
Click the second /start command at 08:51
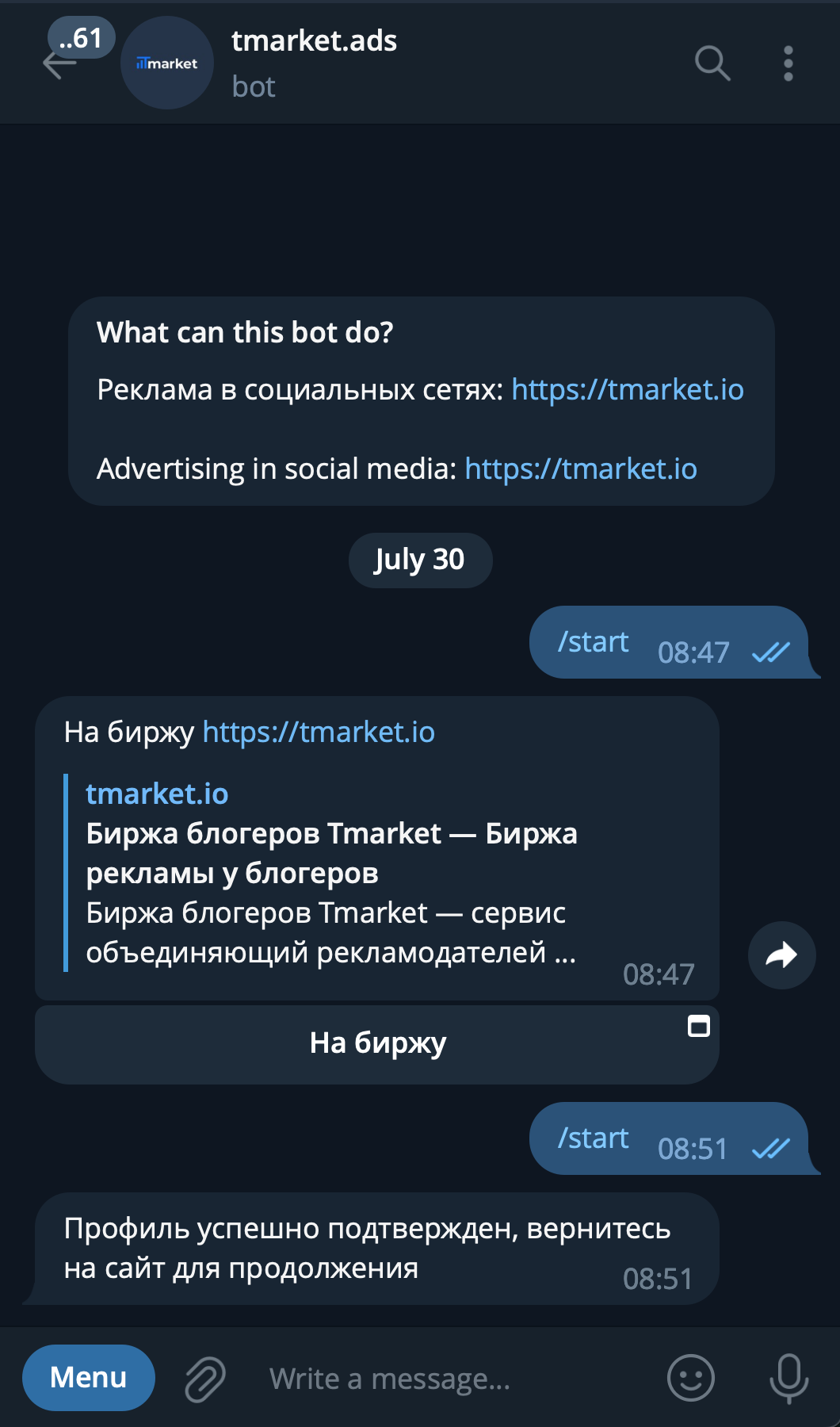[x=593, y=1138]
